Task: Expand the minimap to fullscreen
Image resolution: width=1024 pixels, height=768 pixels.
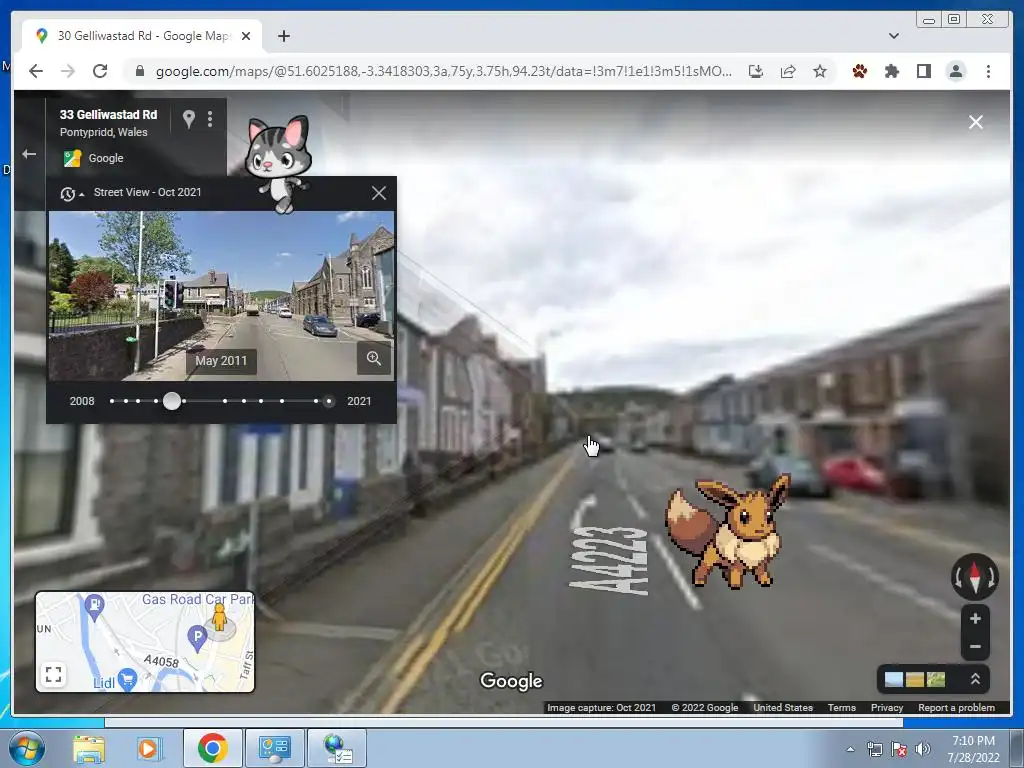Action: 54,673
